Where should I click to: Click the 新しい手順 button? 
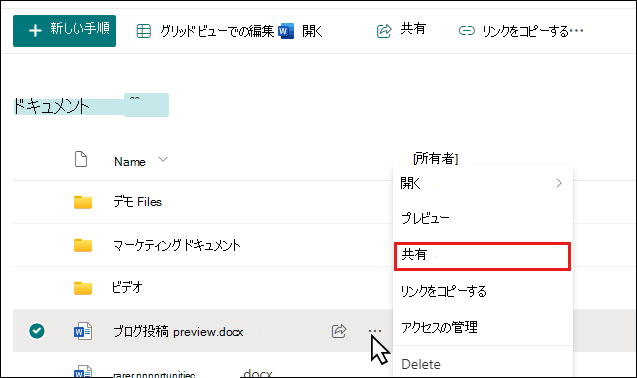(x=64, y=31)
